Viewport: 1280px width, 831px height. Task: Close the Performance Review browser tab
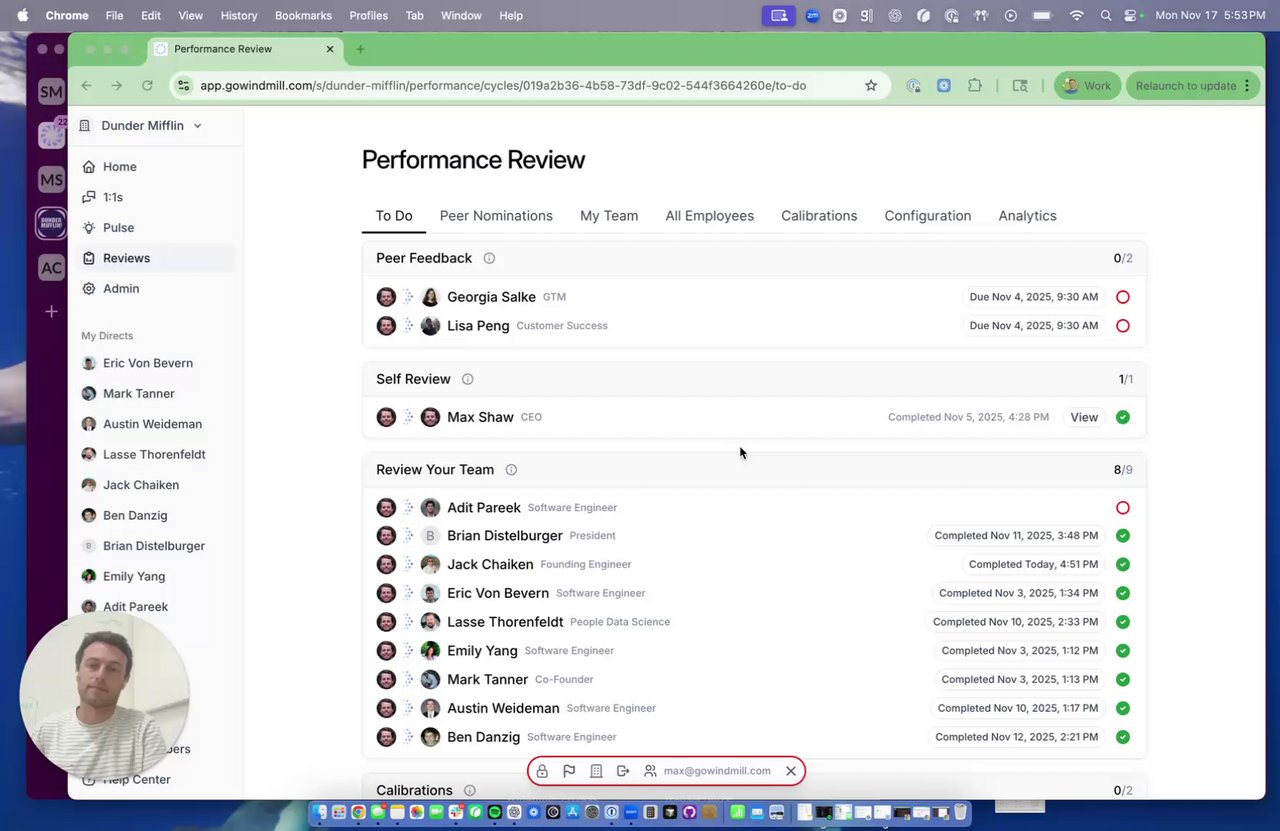tap(330, 49)
